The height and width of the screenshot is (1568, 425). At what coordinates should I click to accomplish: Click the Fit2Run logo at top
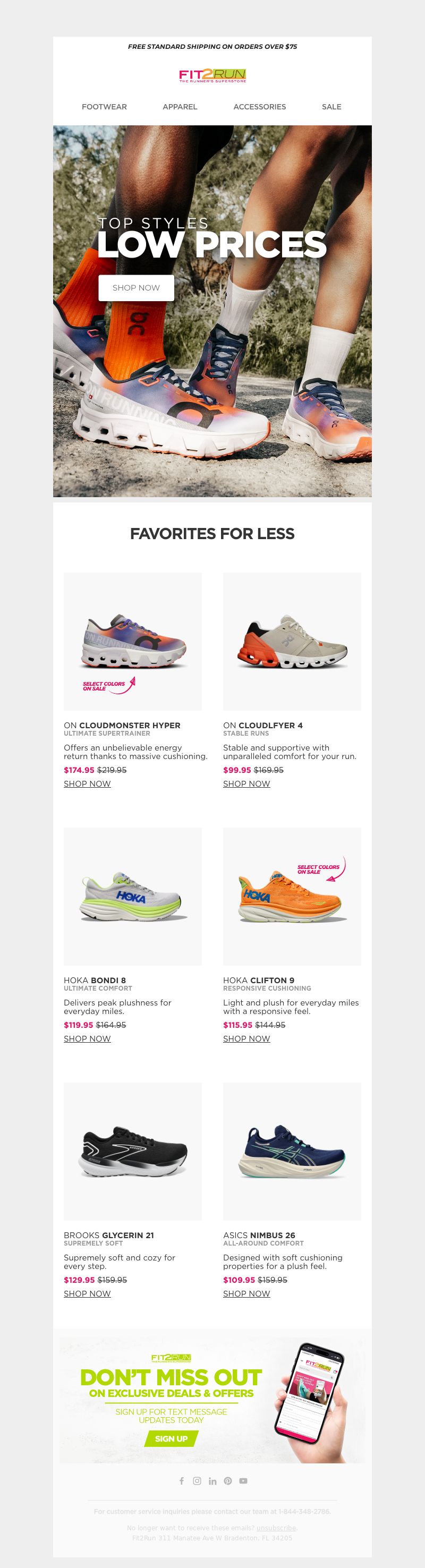212,75
